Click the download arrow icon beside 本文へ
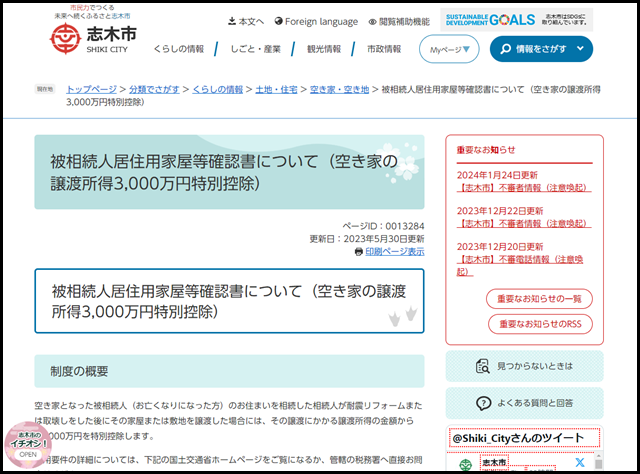 pyautogui.click(x=232, y=21)
